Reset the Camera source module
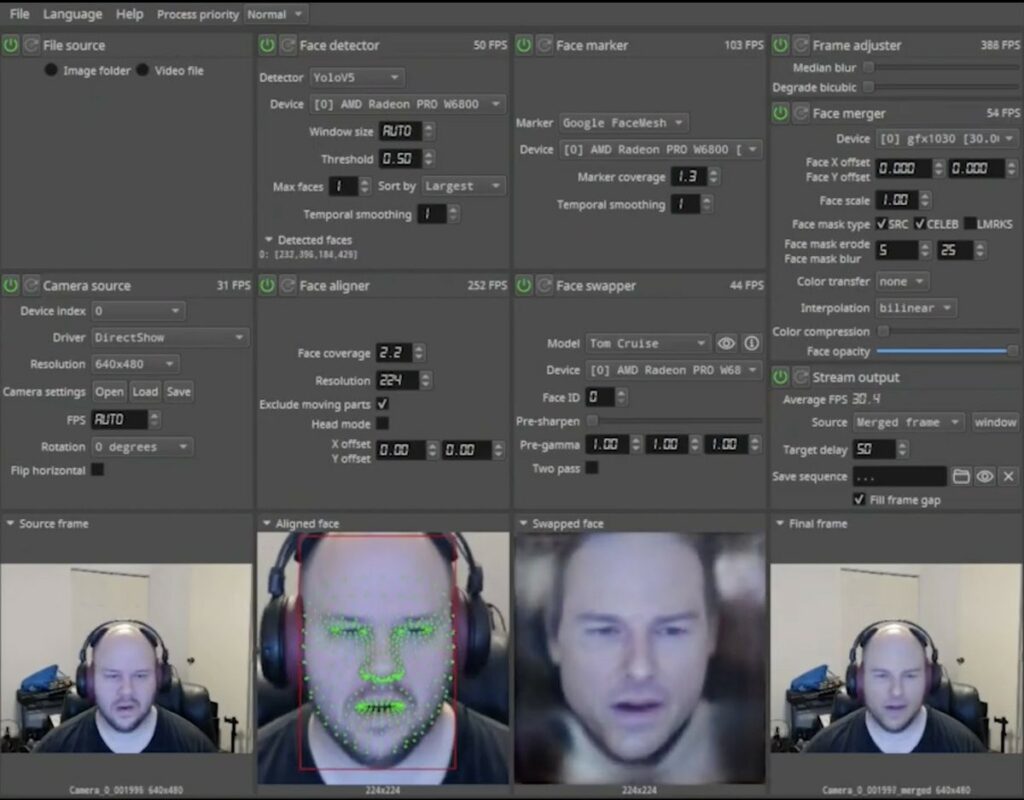The width and height of the screenshot is (1024, 800). point(31,285)
